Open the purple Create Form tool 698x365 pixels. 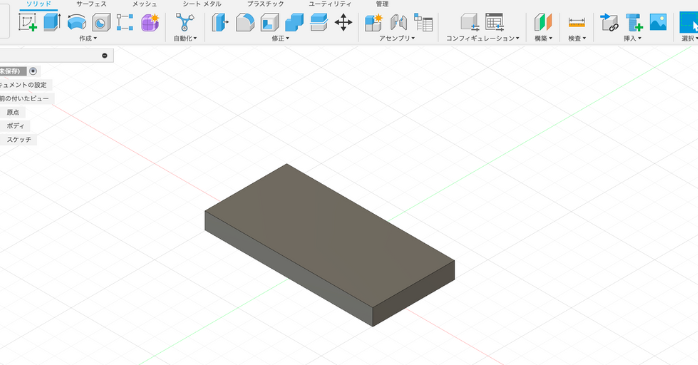pyautogui.click(x=150, y=22)
